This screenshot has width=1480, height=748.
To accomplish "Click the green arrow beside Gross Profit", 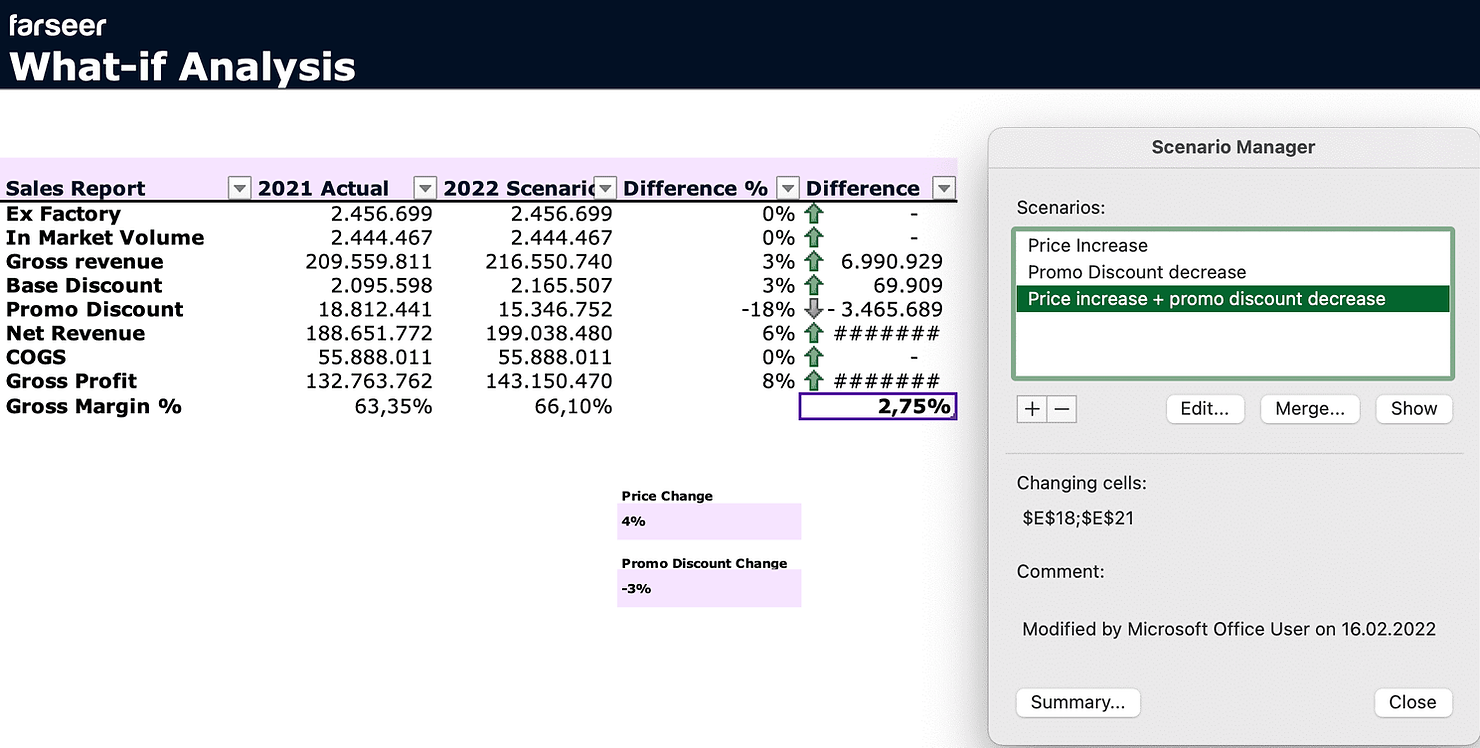I will 815,381.
